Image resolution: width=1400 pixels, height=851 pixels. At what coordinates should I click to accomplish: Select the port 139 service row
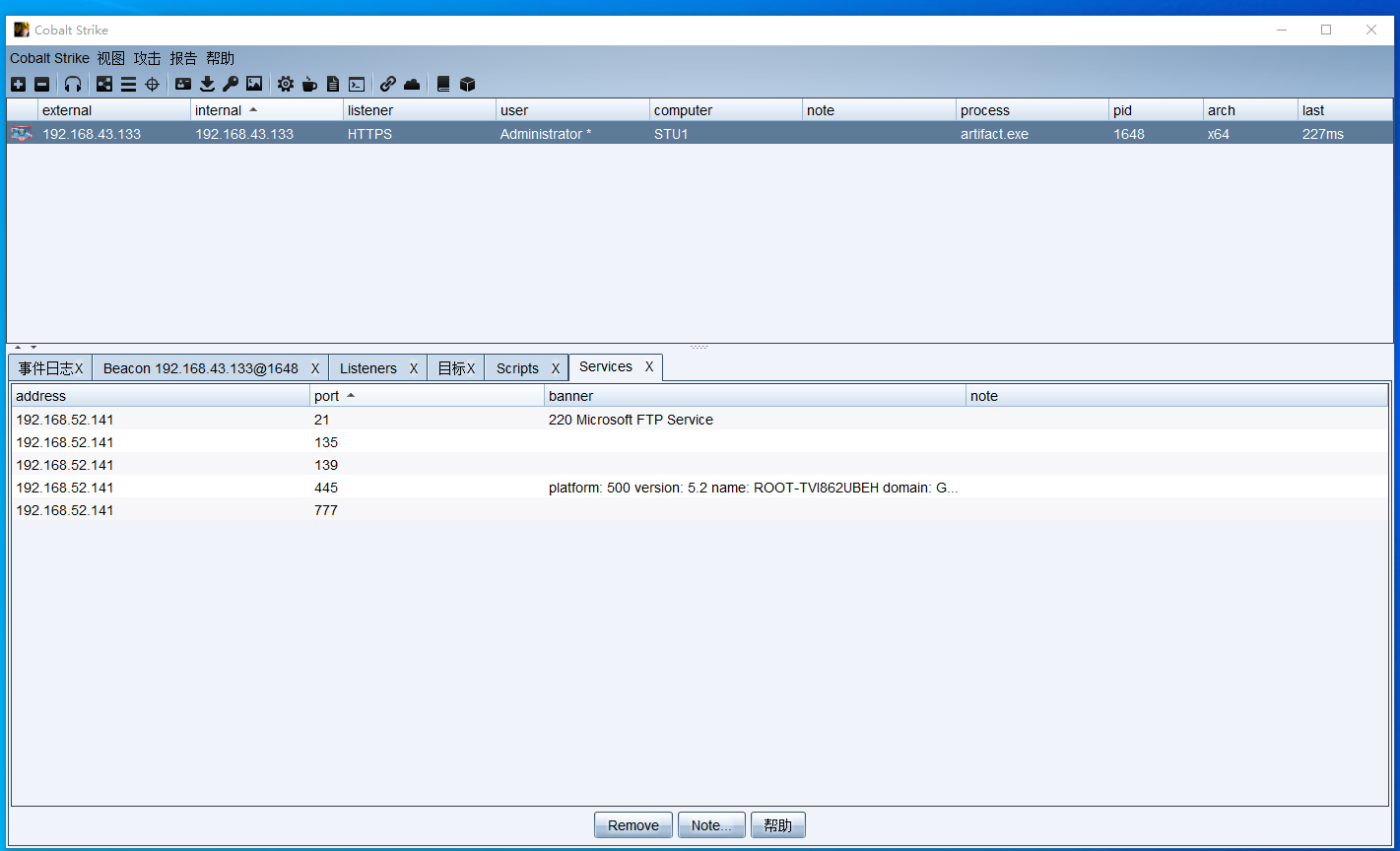(x=700, y=465)
